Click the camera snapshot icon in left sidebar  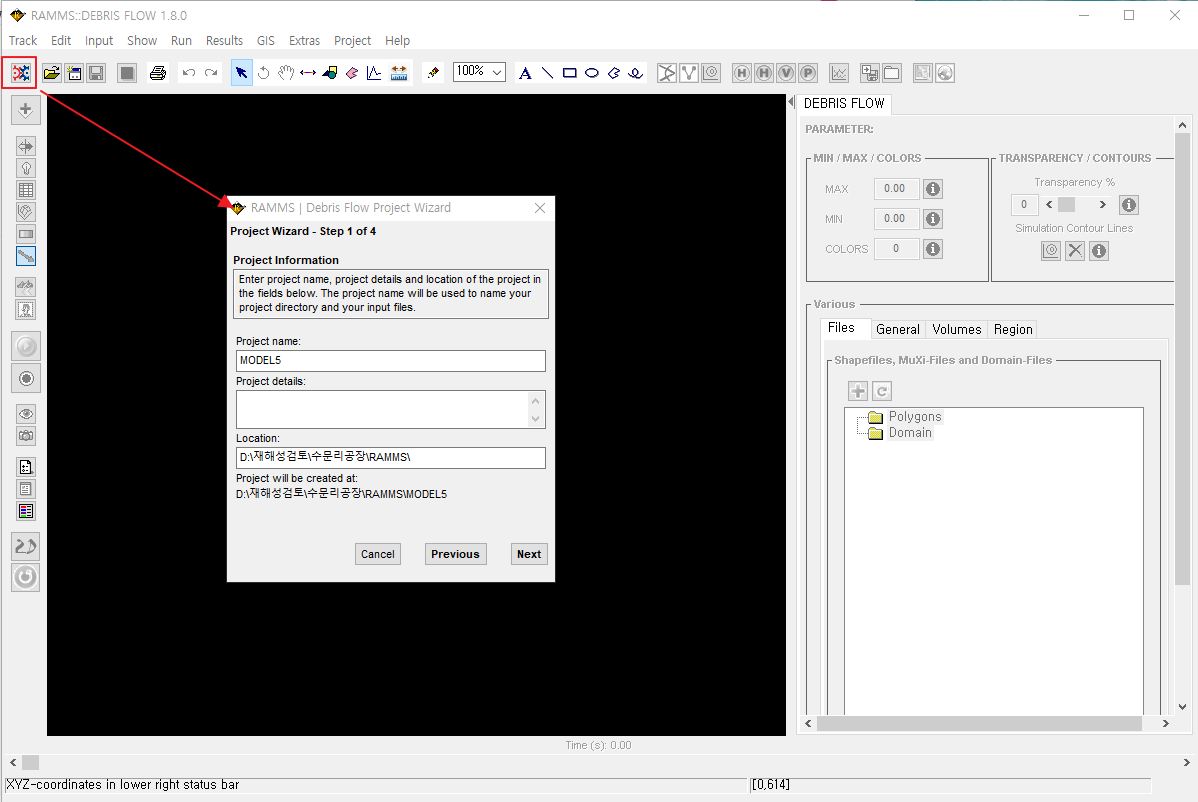pyautogui.click(x=26, y=436)
